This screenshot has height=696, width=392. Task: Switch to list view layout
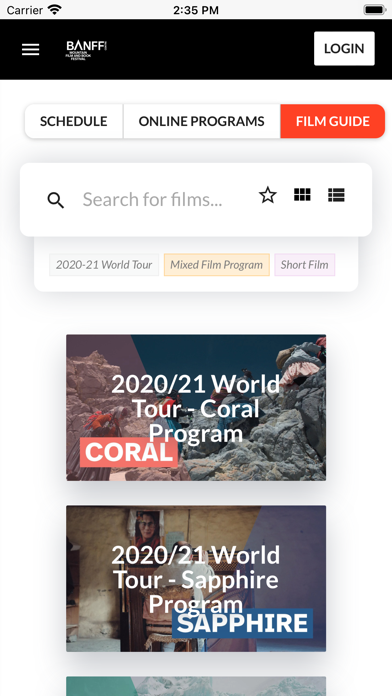336,195
